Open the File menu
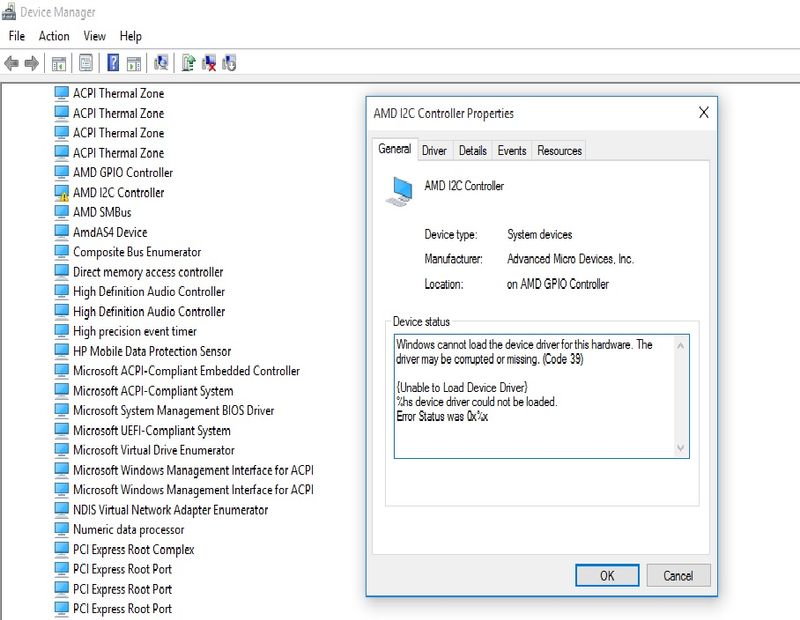The height and width of the screenshot is (620, 800). [x=16, y=36]
